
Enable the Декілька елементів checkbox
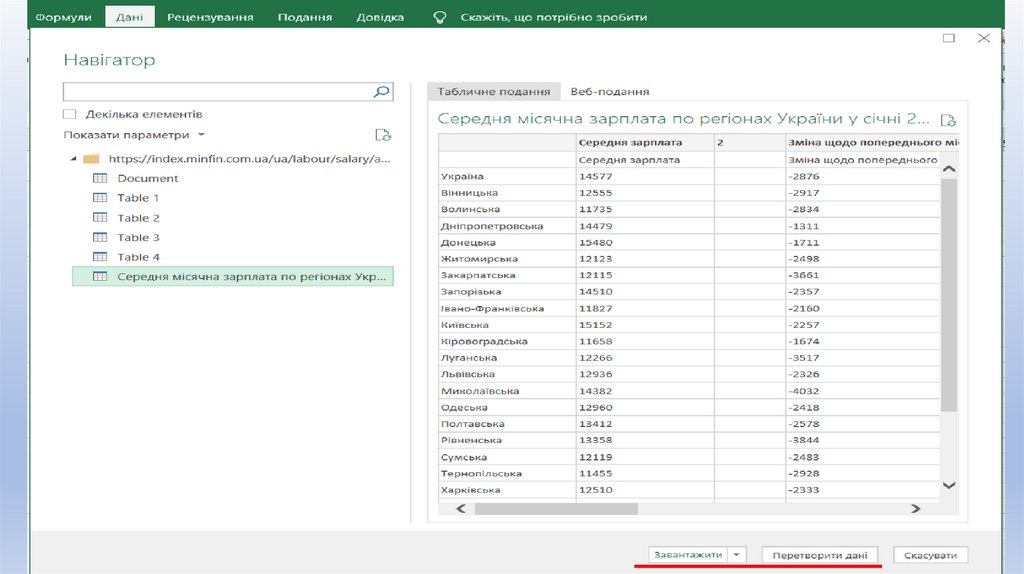[x=70, y=115]
